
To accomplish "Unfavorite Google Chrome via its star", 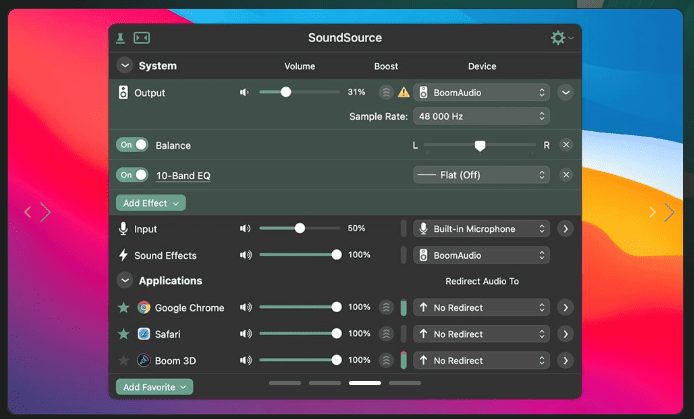I will pos(124,308).
